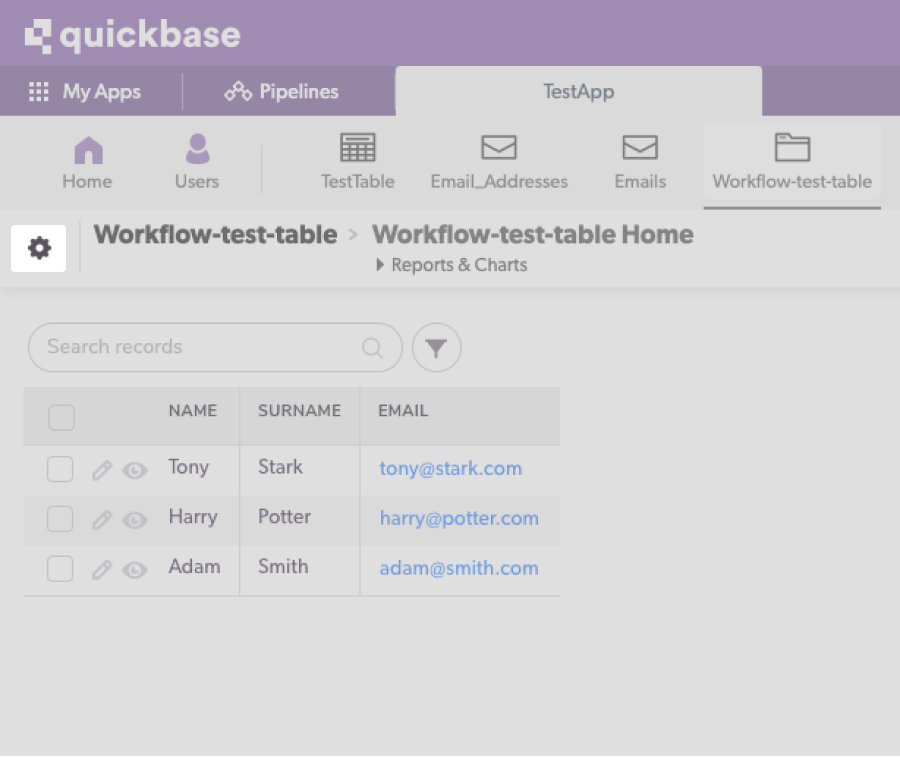The width and height of the screenshot is (900, 757).
Task: Edit Harry Potter's record with pencil icon
Action: [101, 520]
